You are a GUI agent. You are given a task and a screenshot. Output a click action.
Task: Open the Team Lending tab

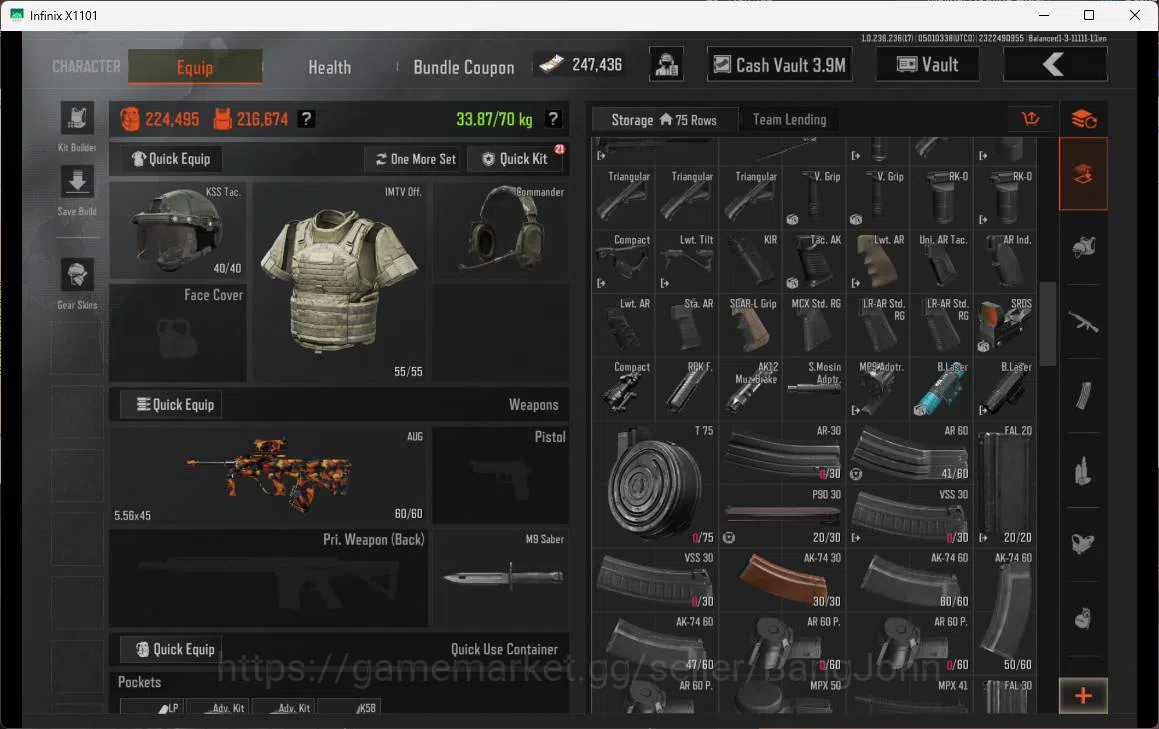point(789,120)
